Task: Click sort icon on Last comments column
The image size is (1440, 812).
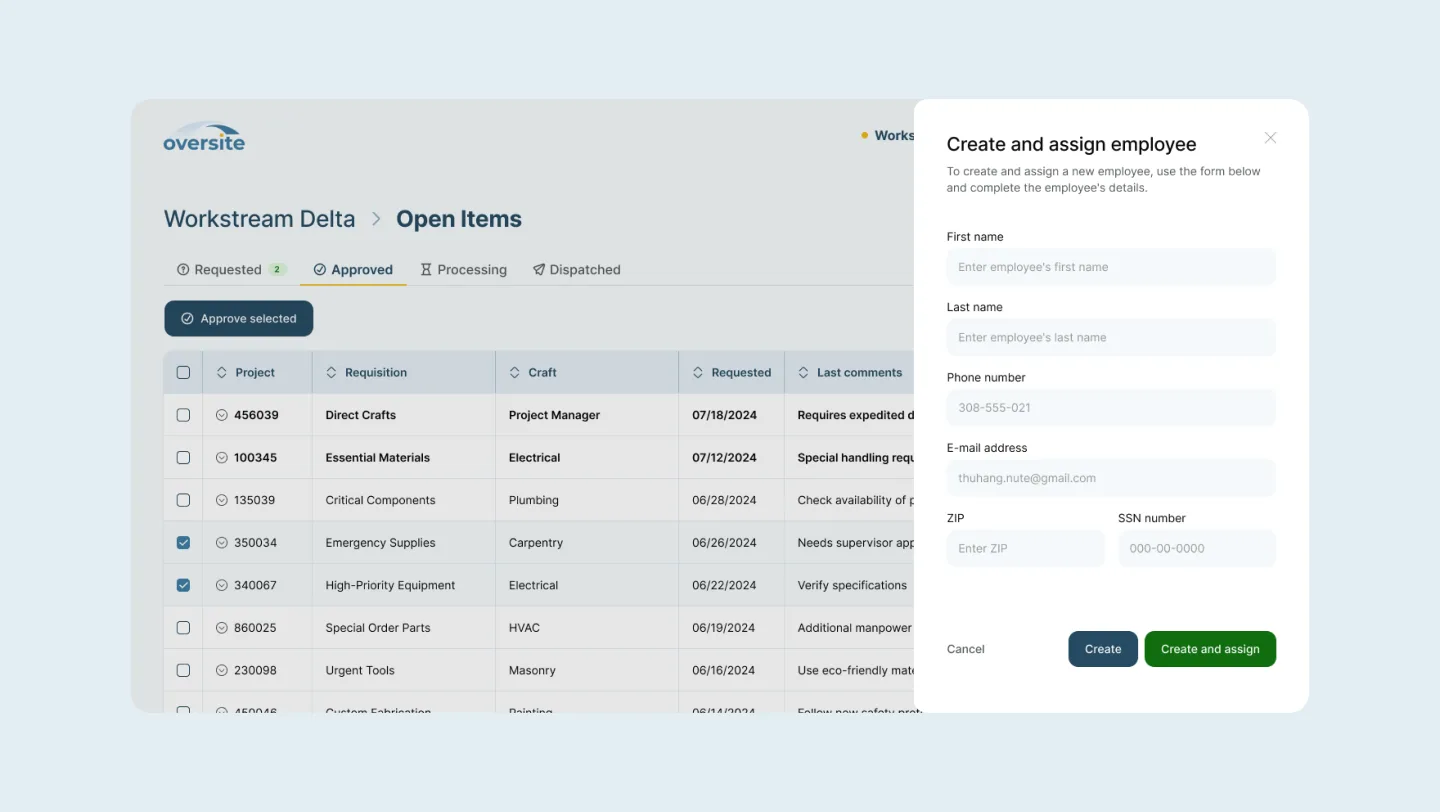Action: [x=803, y=373]
